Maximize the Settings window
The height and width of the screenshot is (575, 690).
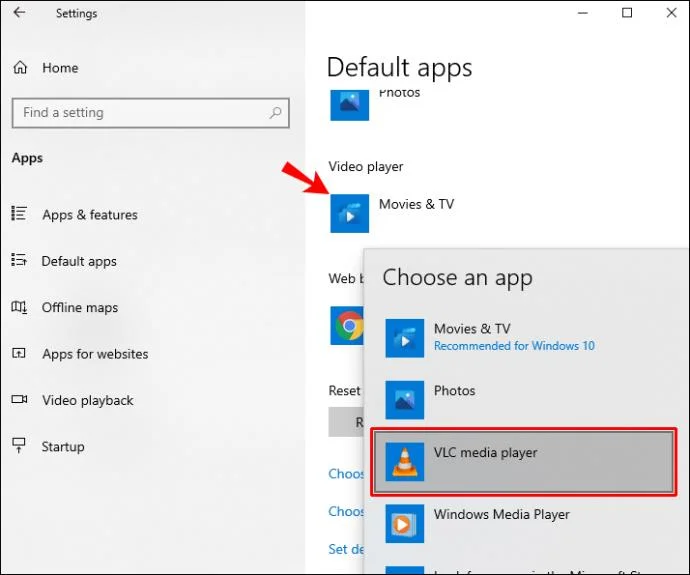627,13
